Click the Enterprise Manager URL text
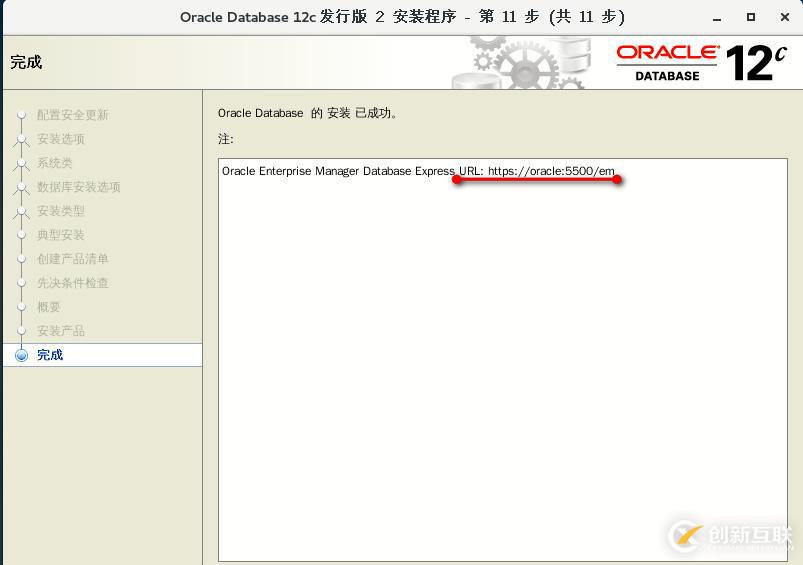This screenshot has width=803, height=565. pyautogui.click(x=551, y=171)
